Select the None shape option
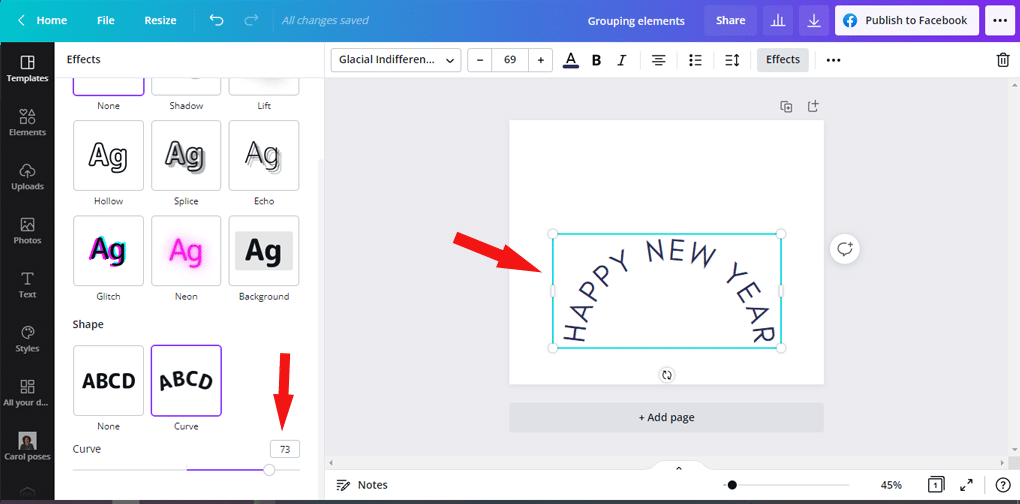 pyautogui.click(x=109, y=380)
